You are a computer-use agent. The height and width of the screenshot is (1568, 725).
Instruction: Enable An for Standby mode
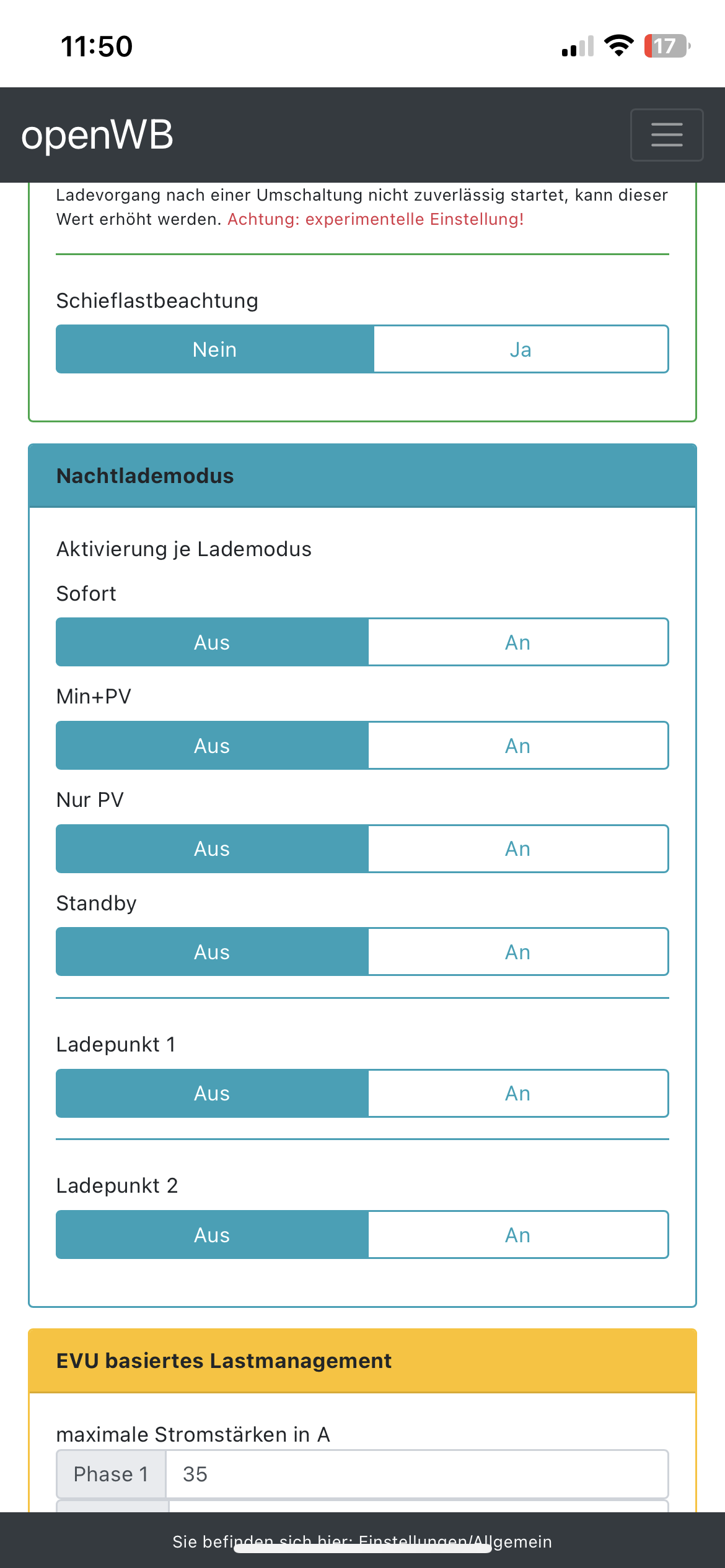click(518, 952)
